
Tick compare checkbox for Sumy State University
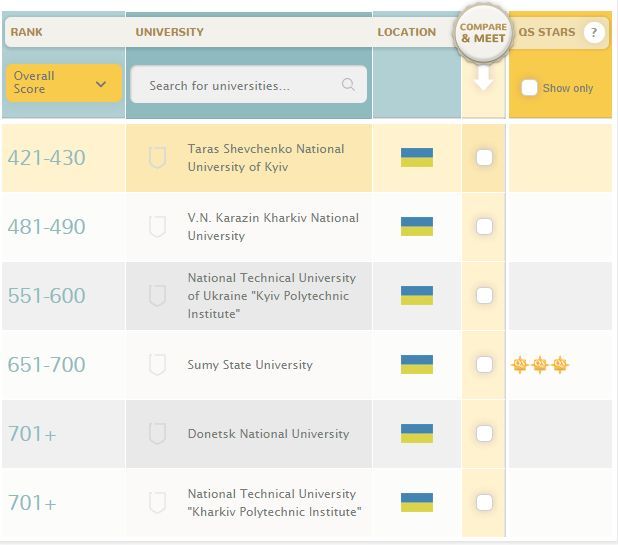click(x=484, y=365)
